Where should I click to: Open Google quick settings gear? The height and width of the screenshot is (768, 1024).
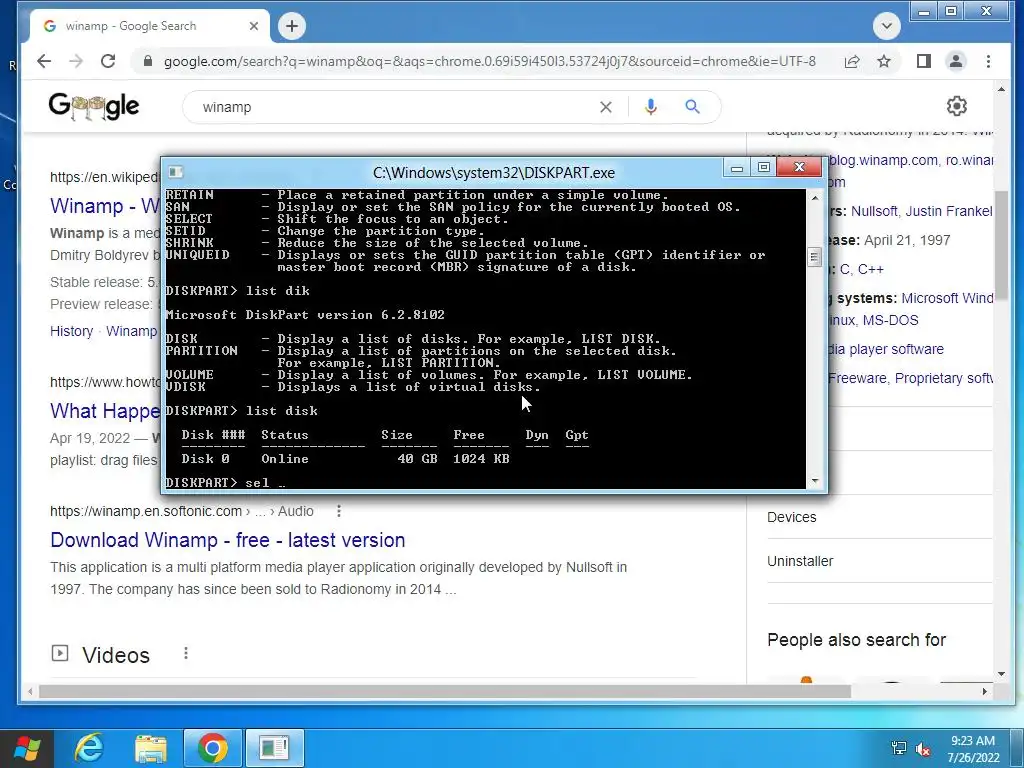click(957, 106)
